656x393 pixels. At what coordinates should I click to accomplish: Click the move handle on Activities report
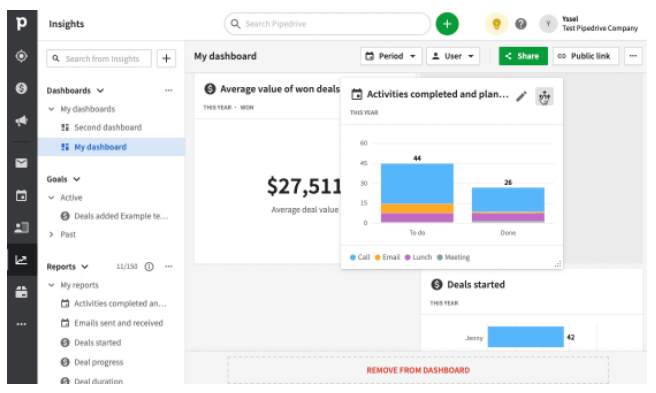544,97
